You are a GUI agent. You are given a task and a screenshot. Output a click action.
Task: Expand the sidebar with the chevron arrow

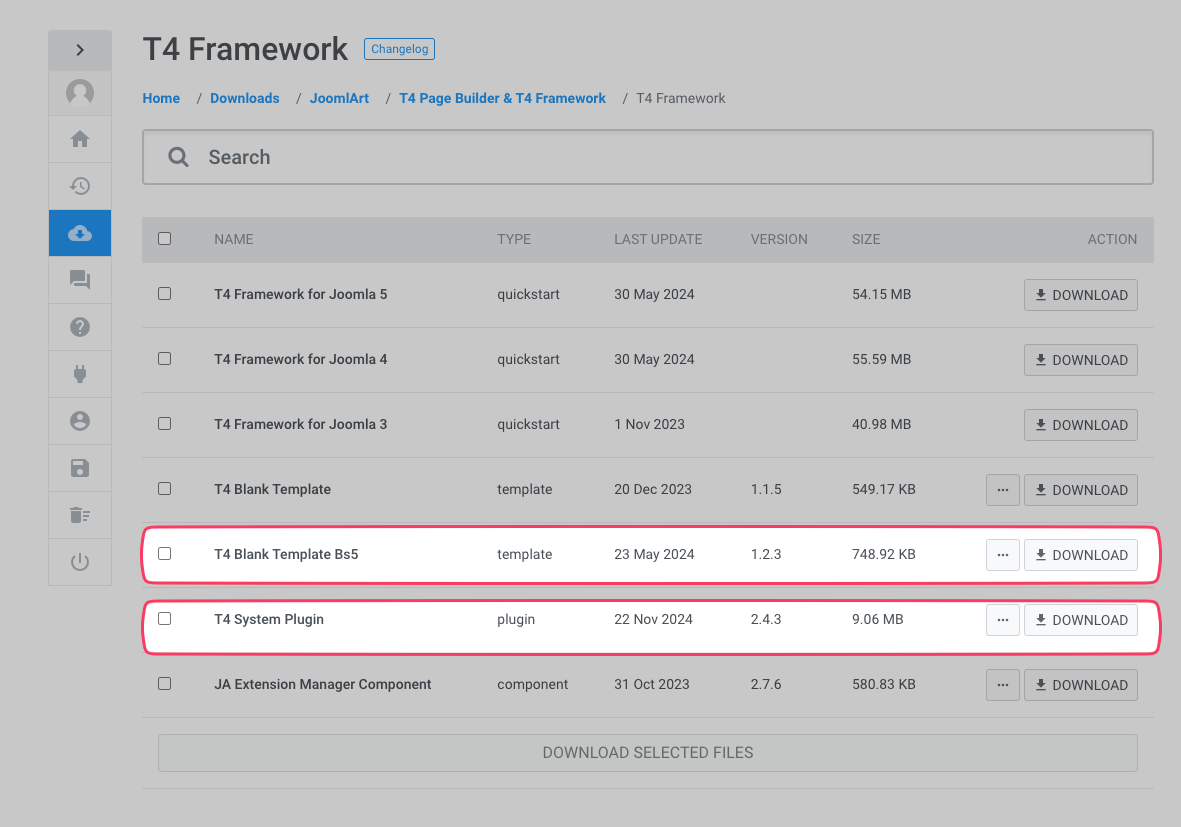[x=80, y=50]
